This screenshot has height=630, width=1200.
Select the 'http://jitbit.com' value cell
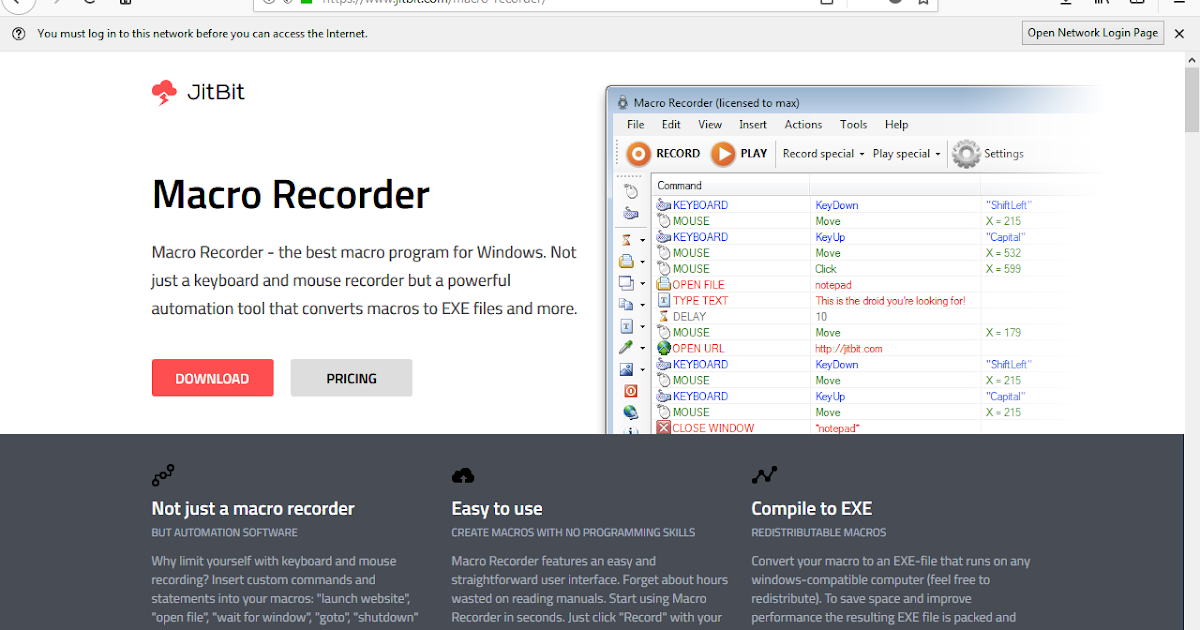[849, 348]
